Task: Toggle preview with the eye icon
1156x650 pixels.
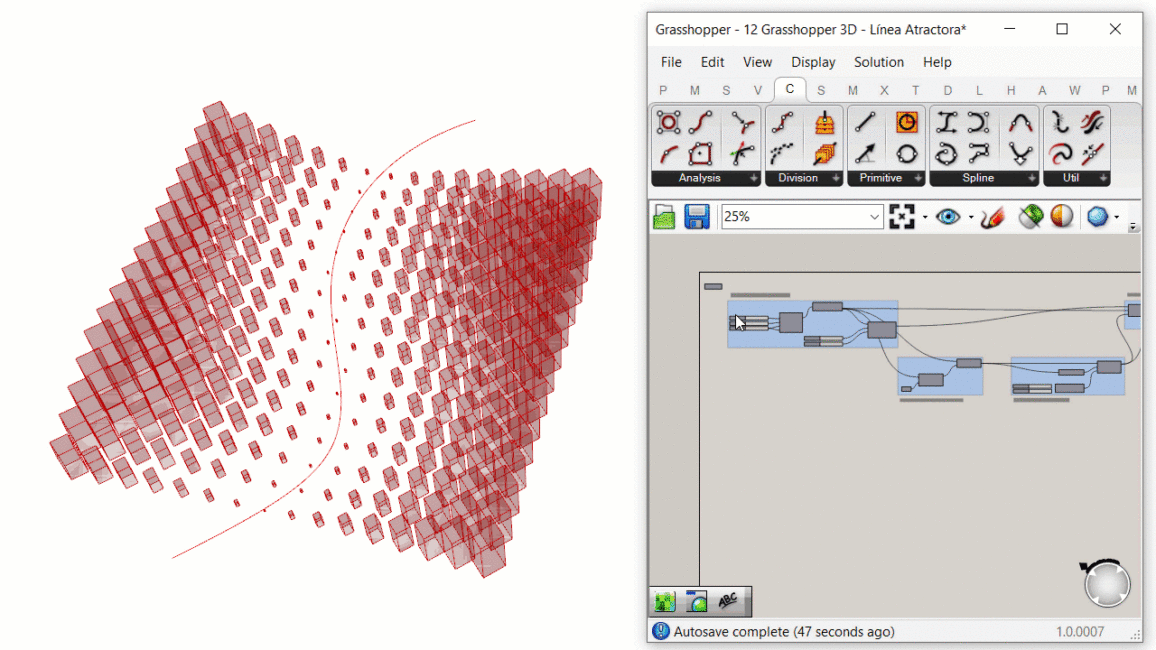Action: point(948,217)
